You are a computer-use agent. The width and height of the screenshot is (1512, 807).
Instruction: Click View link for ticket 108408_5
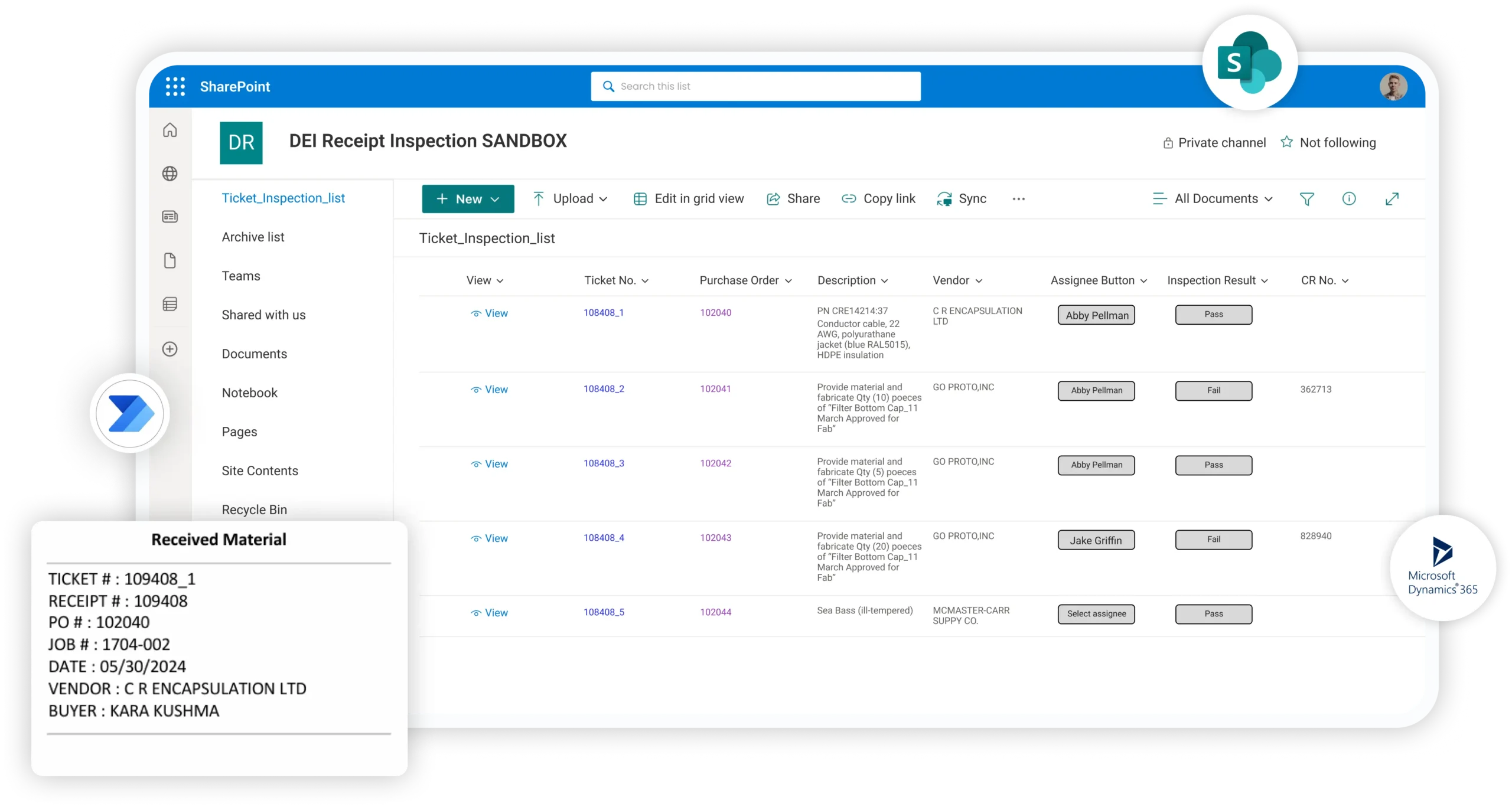(x=489, y=613)
